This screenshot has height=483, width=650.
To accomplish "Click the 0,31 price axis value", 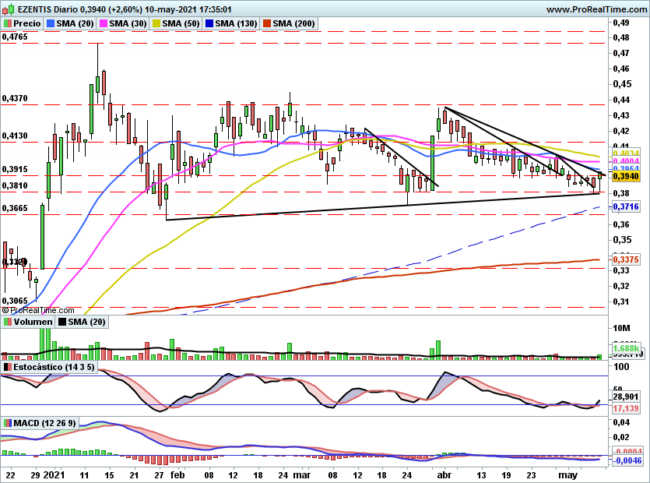I will [621, 301].
